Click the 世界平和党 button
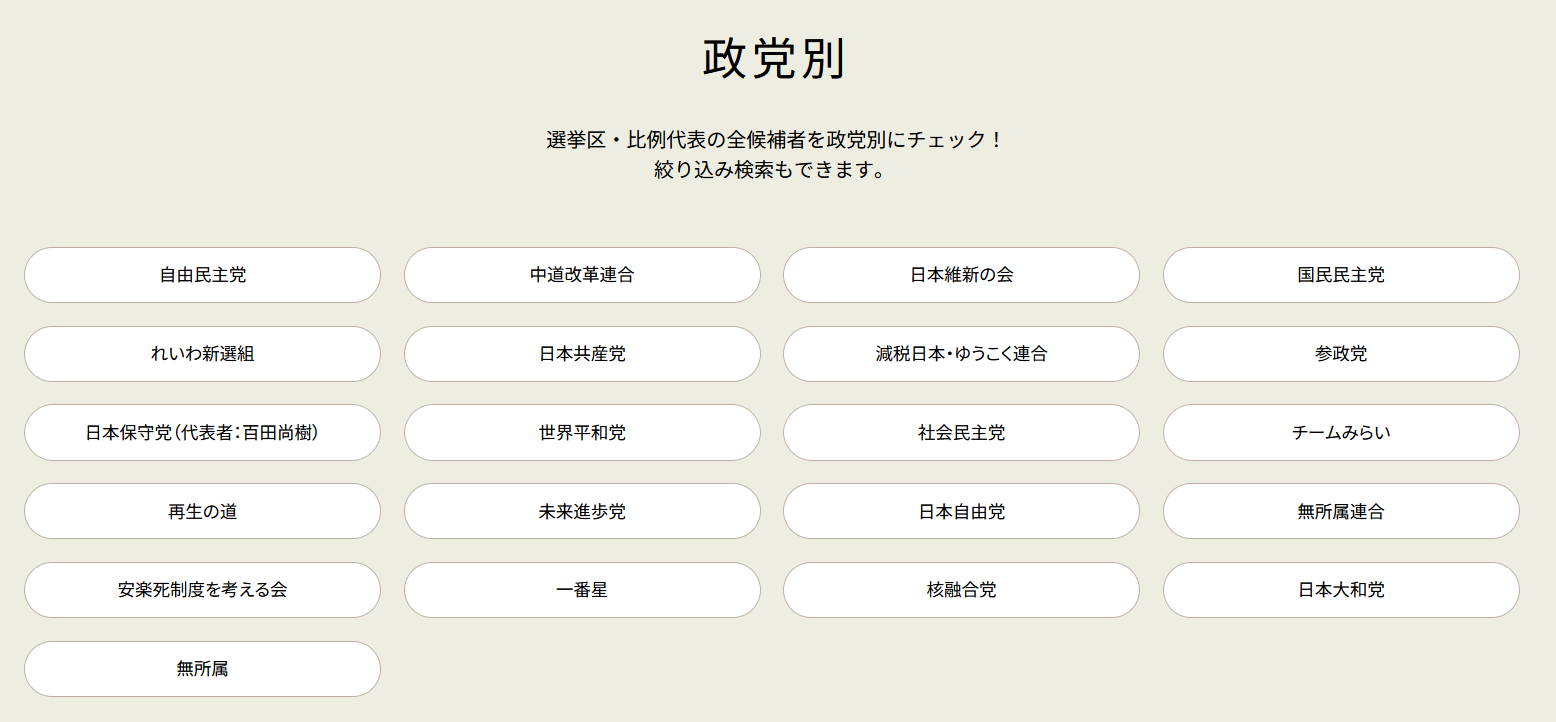Screen dimensions: 1556x722 click(582, 433)
